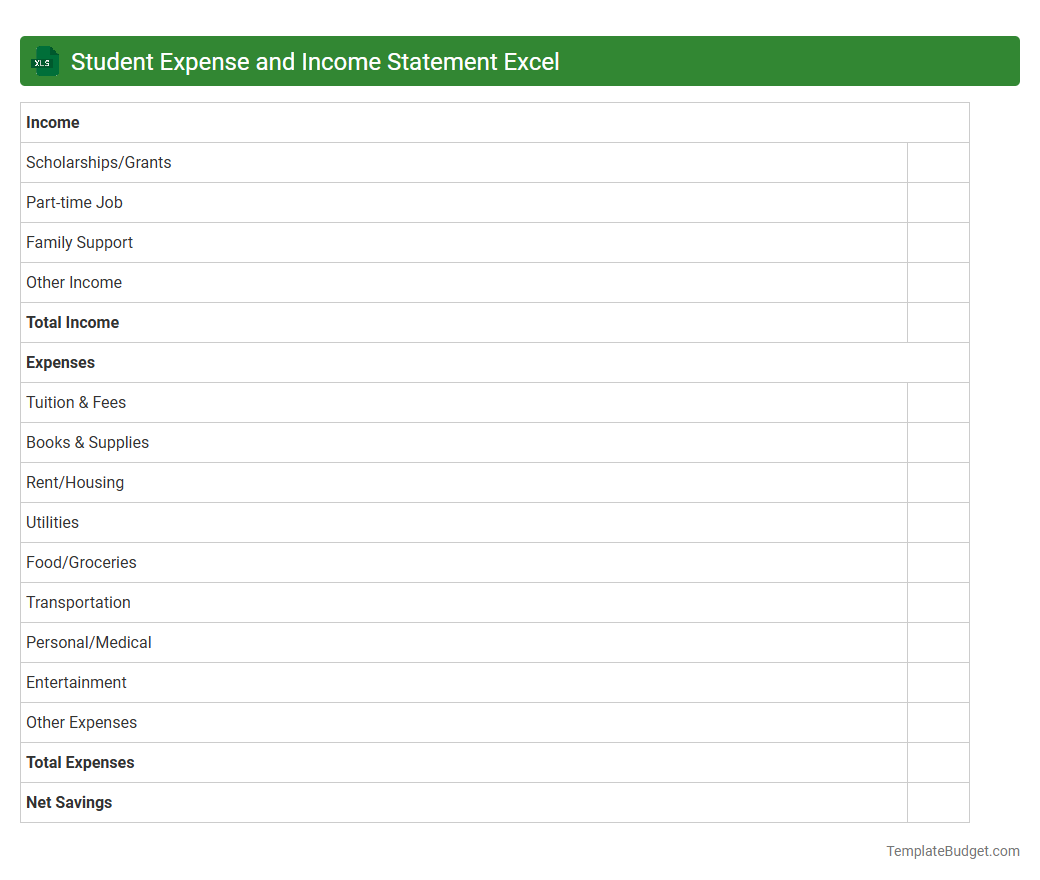Click the Entertainment row
The width and height of the screenshot is (1040, 880).
pyautogui.click(x=76, y=682)
